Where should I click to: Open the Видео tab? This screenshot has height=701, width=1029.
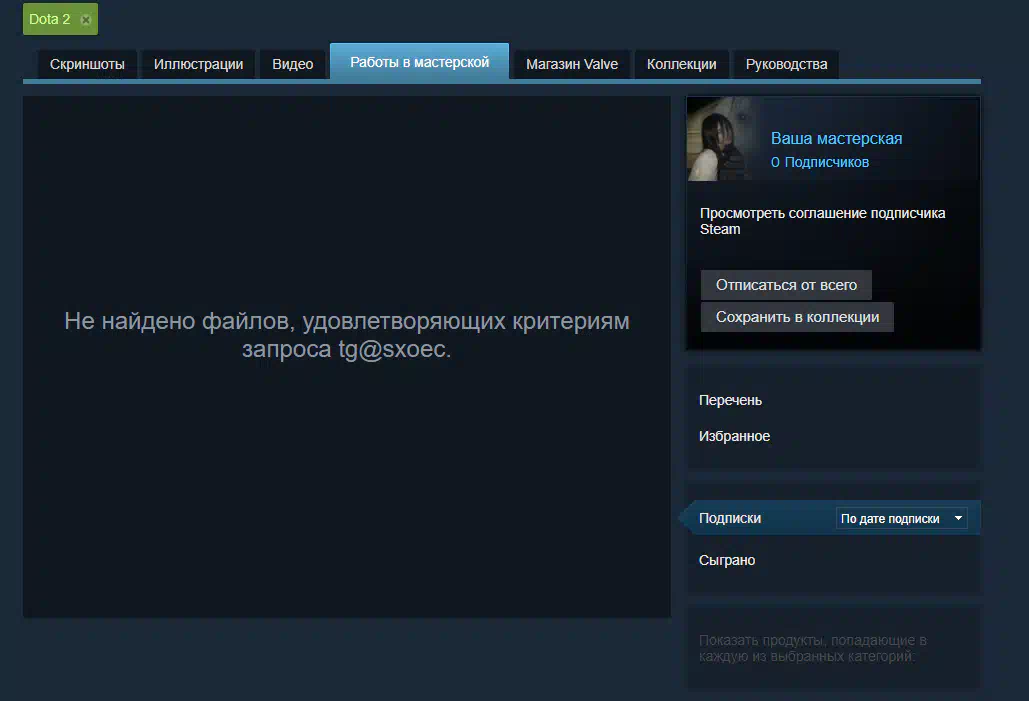(293, 64)
